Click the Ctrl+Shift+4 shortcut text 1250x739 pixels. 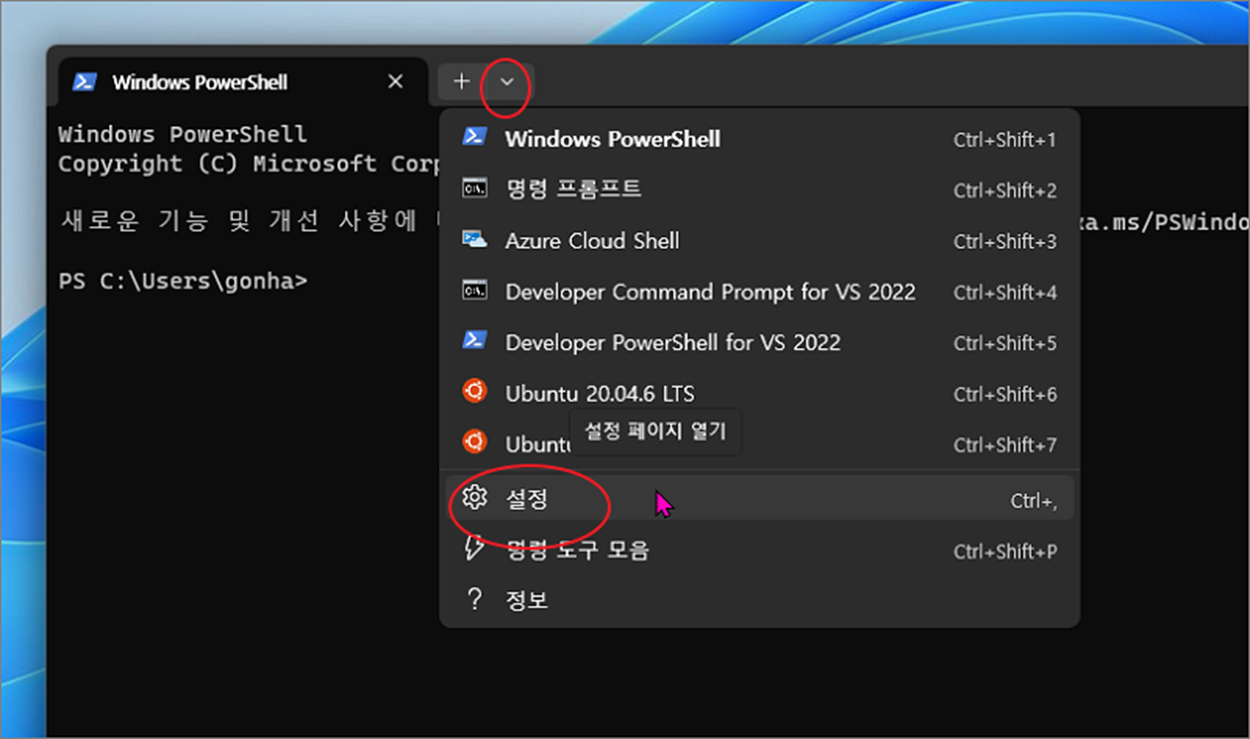1005,293
